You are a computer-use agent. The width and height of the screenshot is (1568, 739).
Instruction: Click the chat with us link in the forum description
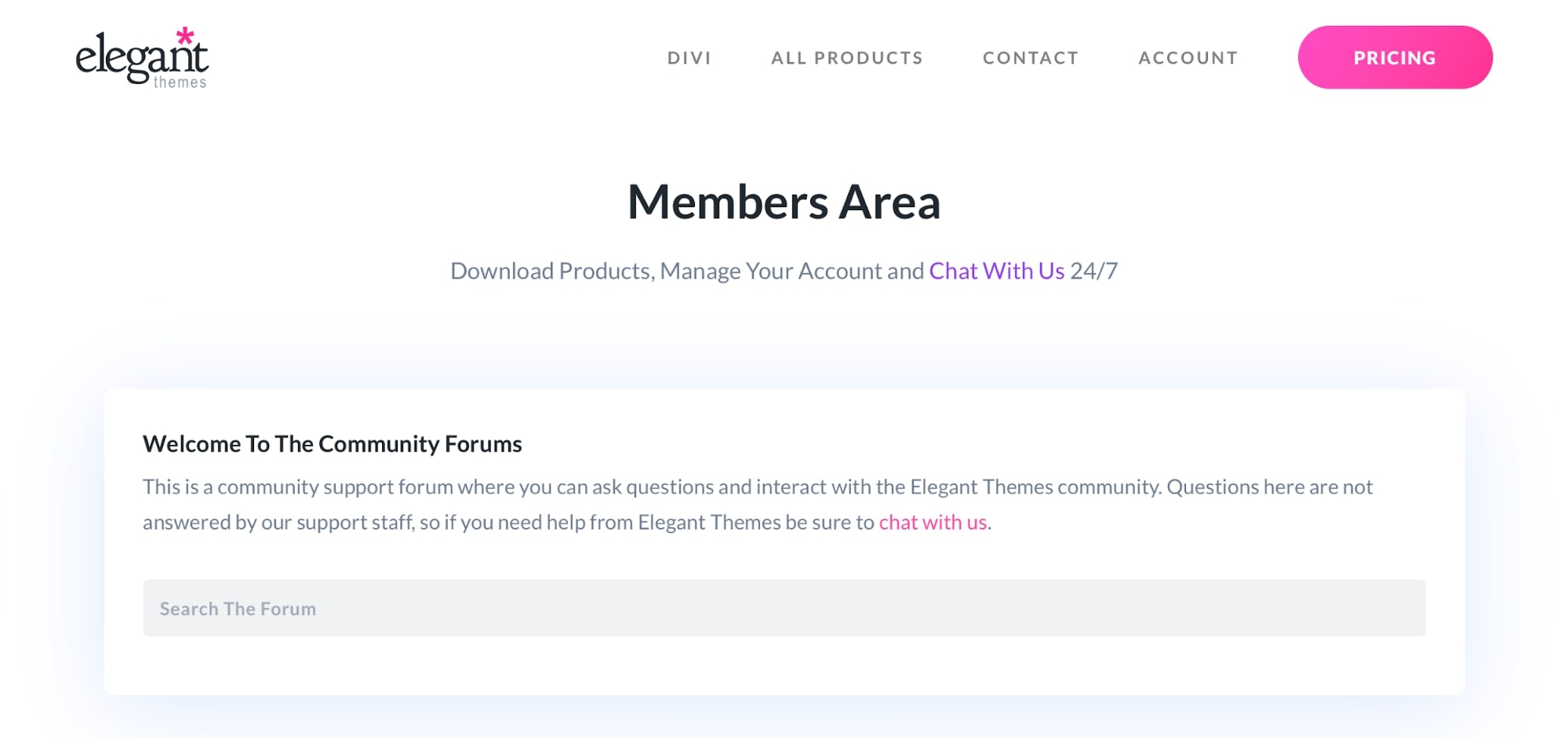point(933,522)
